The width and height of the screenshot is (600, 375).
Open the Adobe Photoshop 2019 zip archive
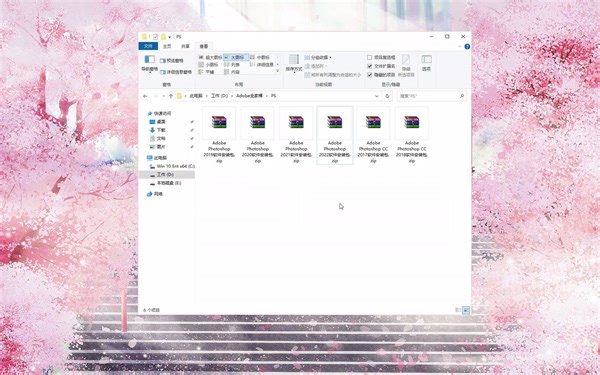(219, 135)
